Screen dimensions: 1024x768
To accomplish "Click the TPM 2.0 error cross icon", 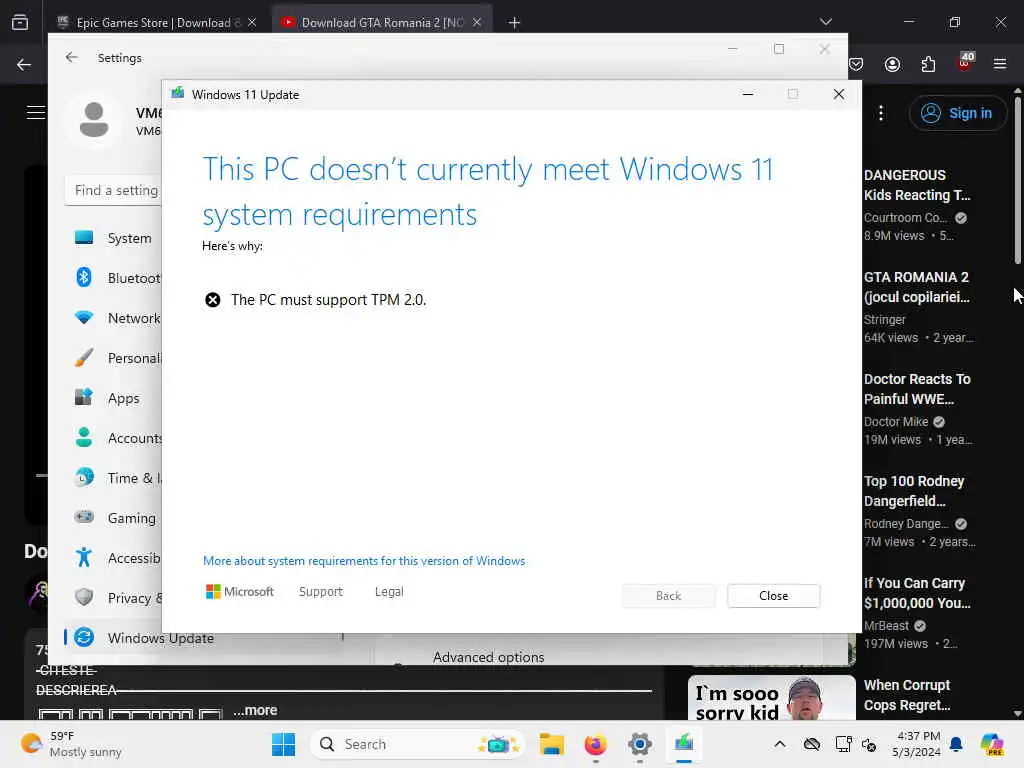I will [213, 300].
